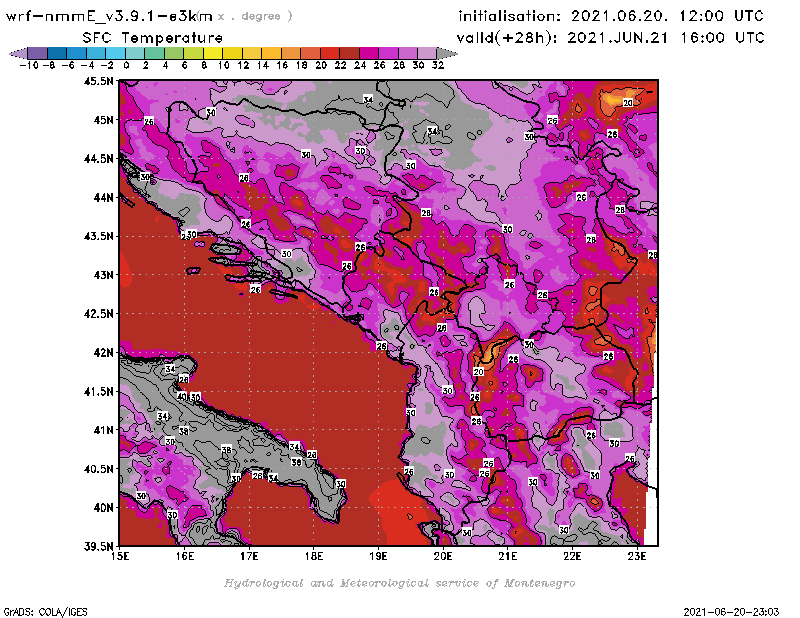Click the 23E longitude axis label

click(x=637, y=556)
